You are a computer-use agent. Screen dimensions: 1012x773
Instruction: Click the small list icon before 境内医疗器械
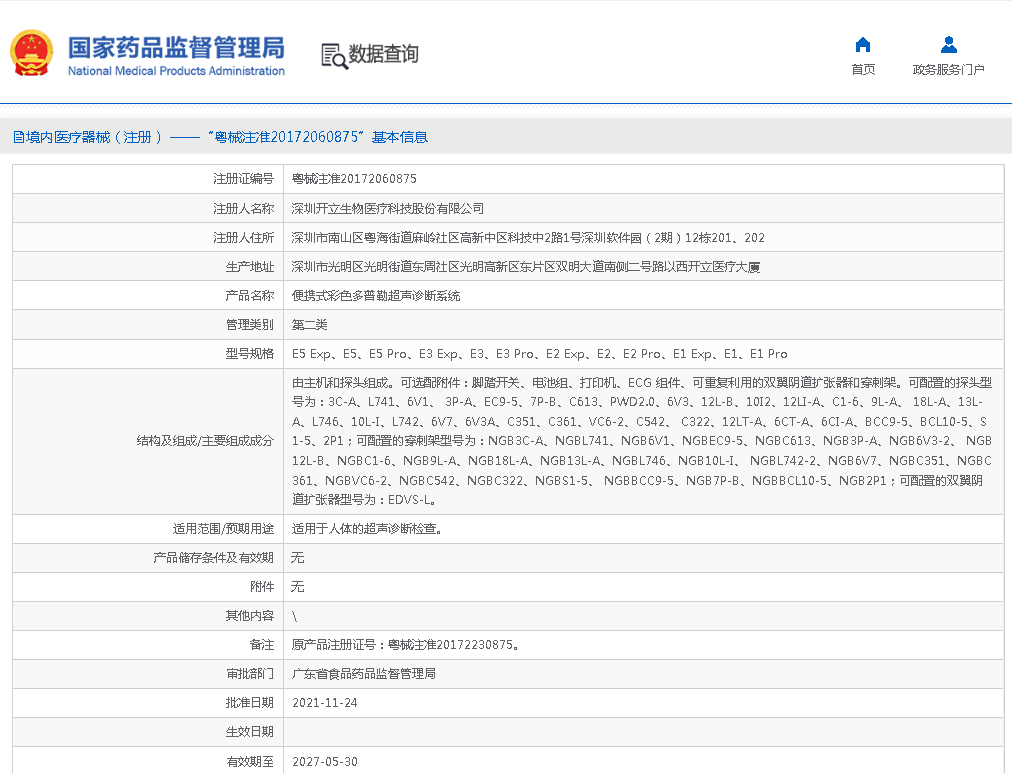(18, 137)
